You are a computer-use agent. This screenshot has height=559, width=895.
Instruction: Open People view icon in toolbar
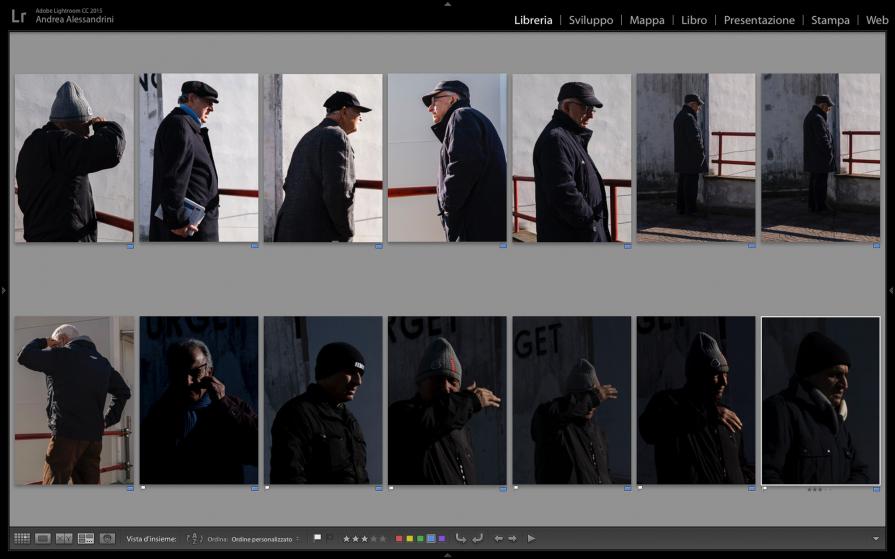(x=107, y=538)
